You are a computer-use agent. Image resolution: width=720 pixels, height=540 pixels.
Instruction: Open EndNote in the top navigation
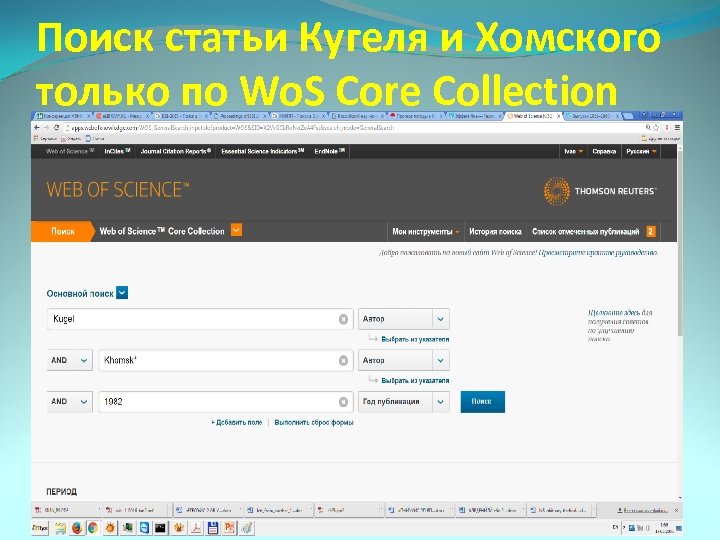[x=329, y=151]
